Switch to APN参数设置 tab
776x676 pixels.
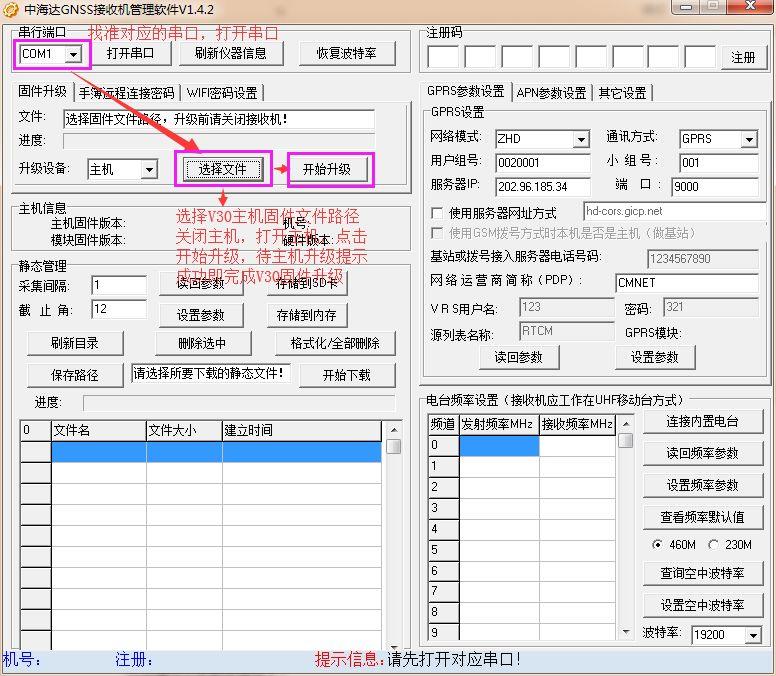click(551, 93)
